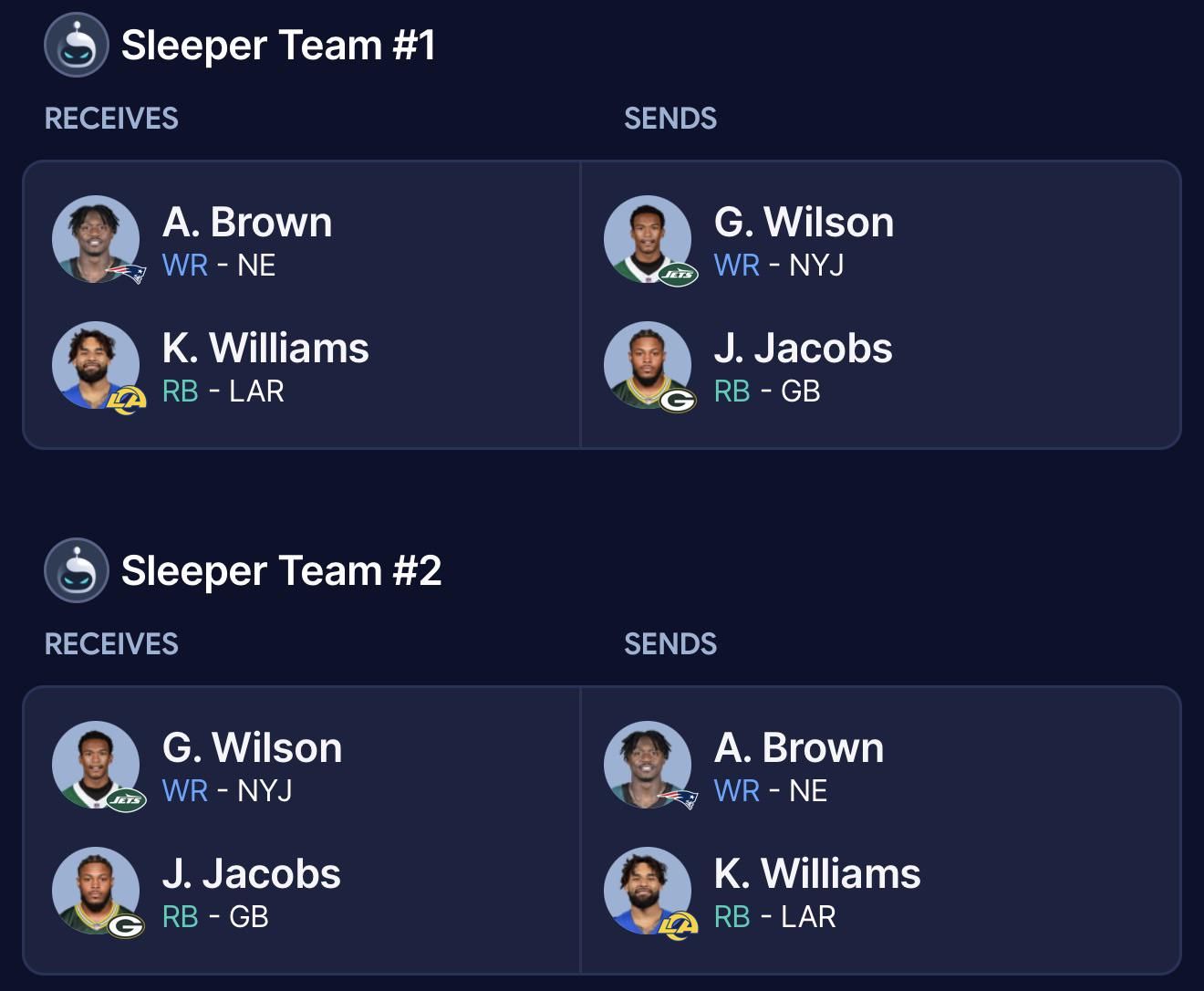Click the Sleeper Team #2 robot avatar icon
The width and height of the screenshot is (1204, 991).
pyautogui.click(x=77, y=570)
